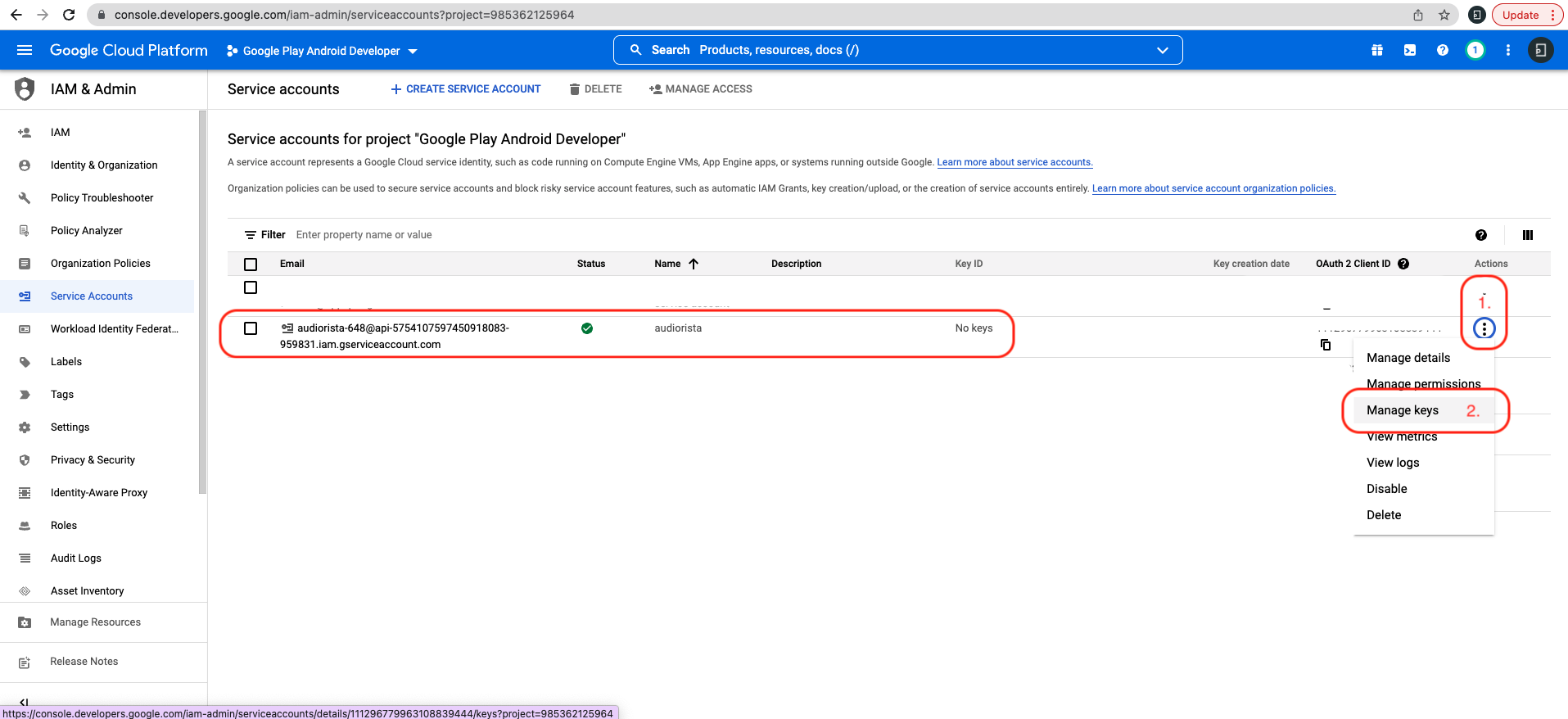Viewport: 1568px width, 719px height.
Task: Activate Cloud Shell terminal icon
Action: (x=1410, y=50)
